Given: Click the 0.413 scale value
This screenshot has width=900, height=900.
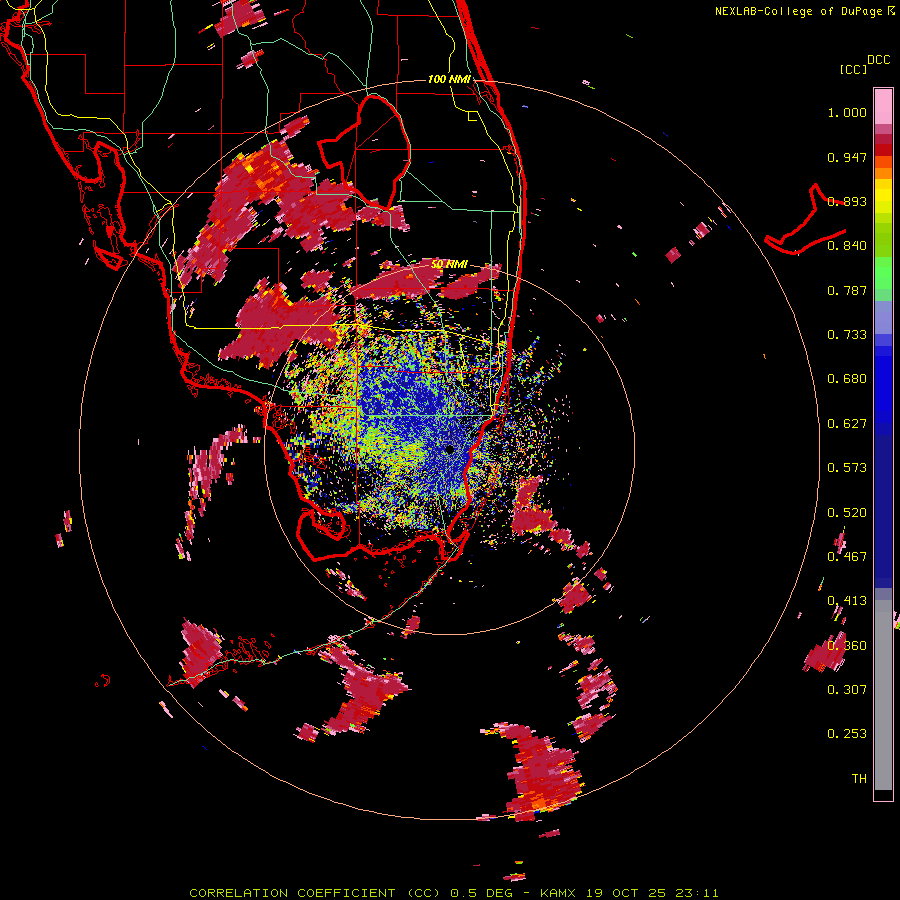Looking at the screenshot, I should click(847, 601).
